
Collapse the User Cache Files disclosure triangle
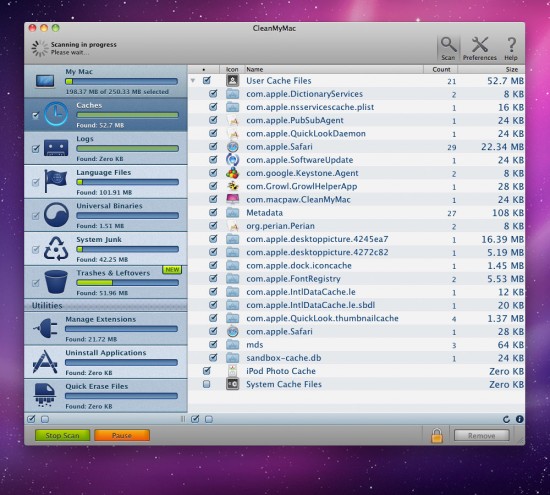193,81
